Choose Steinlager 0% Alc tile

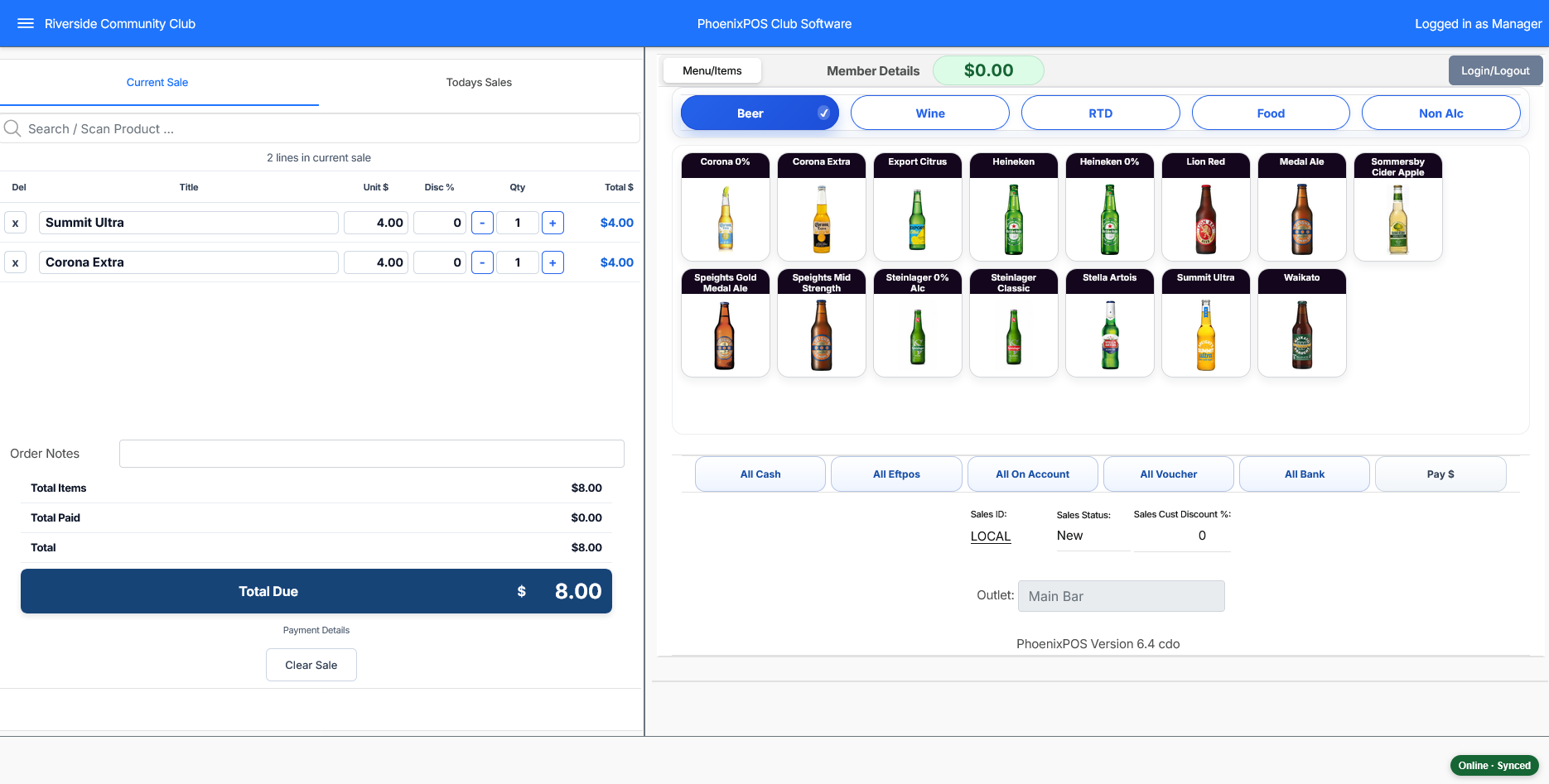[918, 323]
